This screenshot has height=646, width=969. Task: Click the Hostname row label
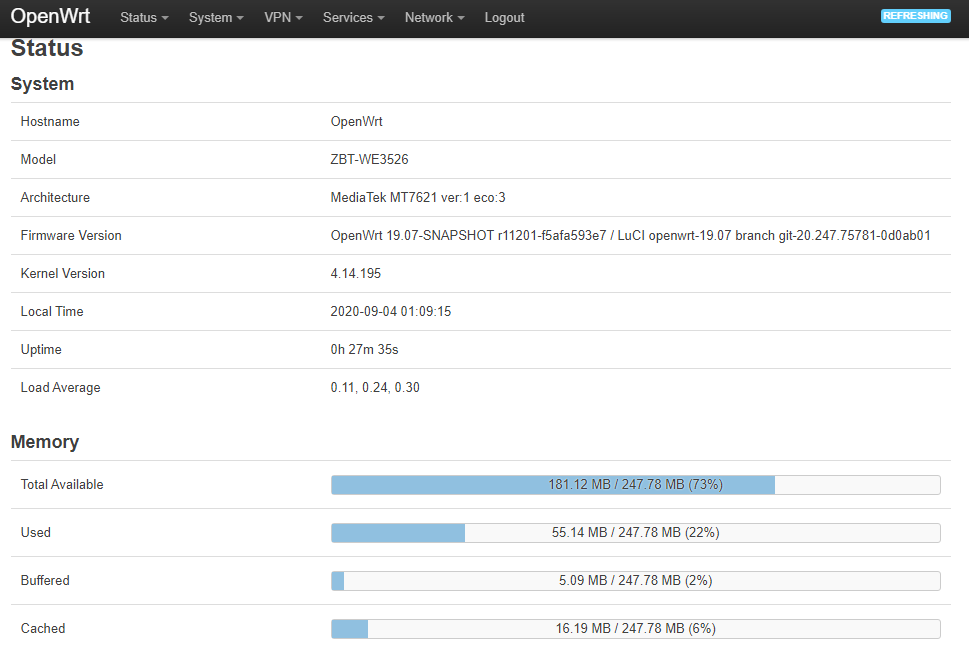(x=50, y=122)
